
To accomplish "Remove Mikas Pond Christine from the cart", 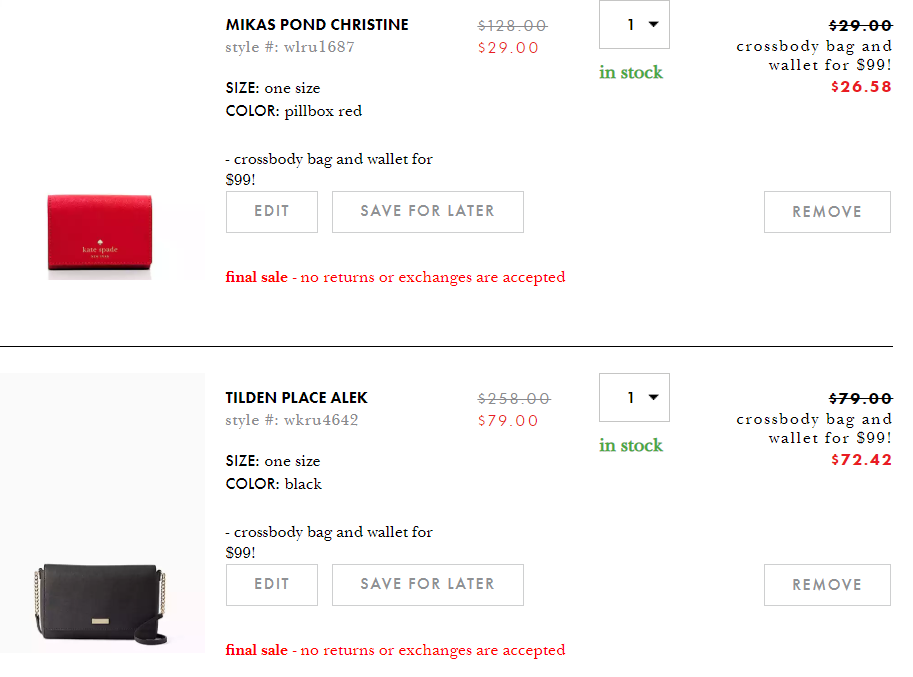I will point(827,212).
